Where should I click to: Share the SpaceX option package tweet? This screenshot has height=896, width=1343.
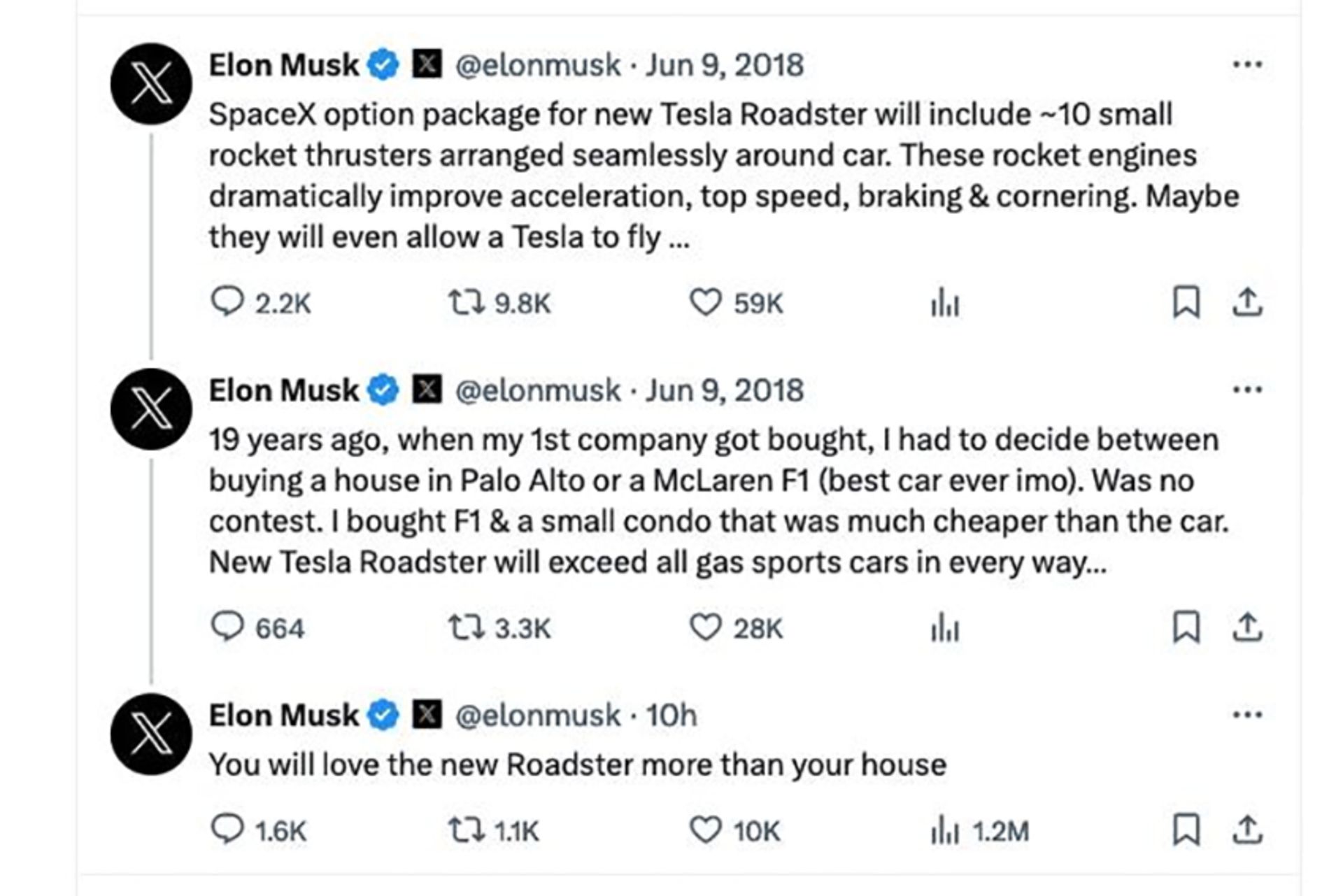[1247, 303]
